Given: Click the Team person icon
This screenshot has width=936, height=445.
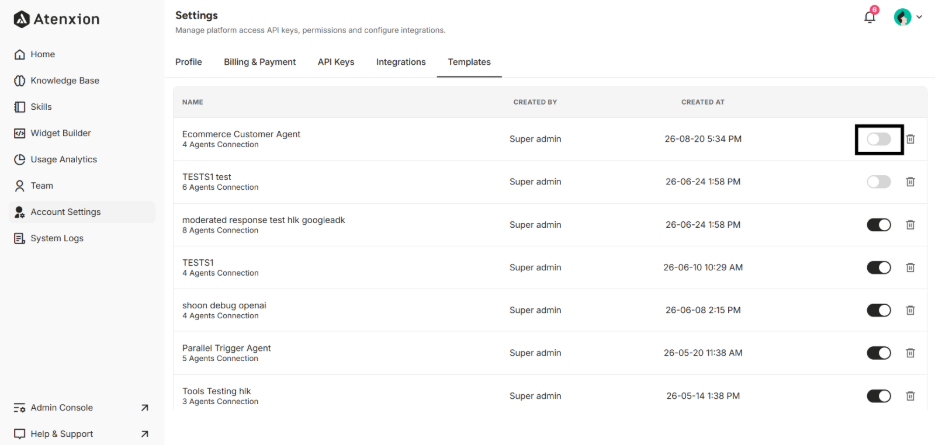Looking at the screenshot, I should pos(20,186).
